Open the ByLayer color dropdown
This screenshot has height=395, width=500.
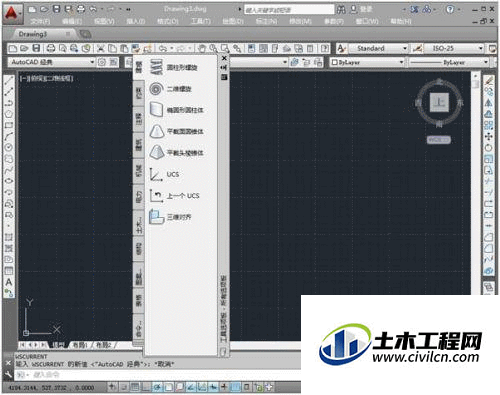tap(367, 62)
